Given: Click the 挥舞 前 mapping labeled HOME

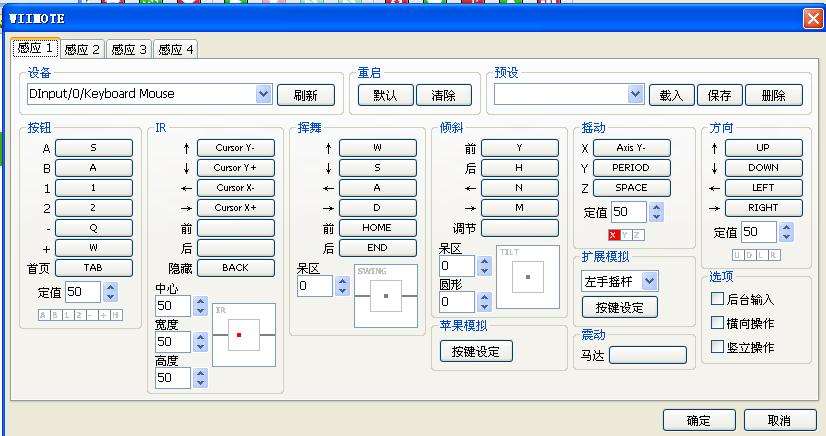Looking at the screenshot, I should point(377,228).
